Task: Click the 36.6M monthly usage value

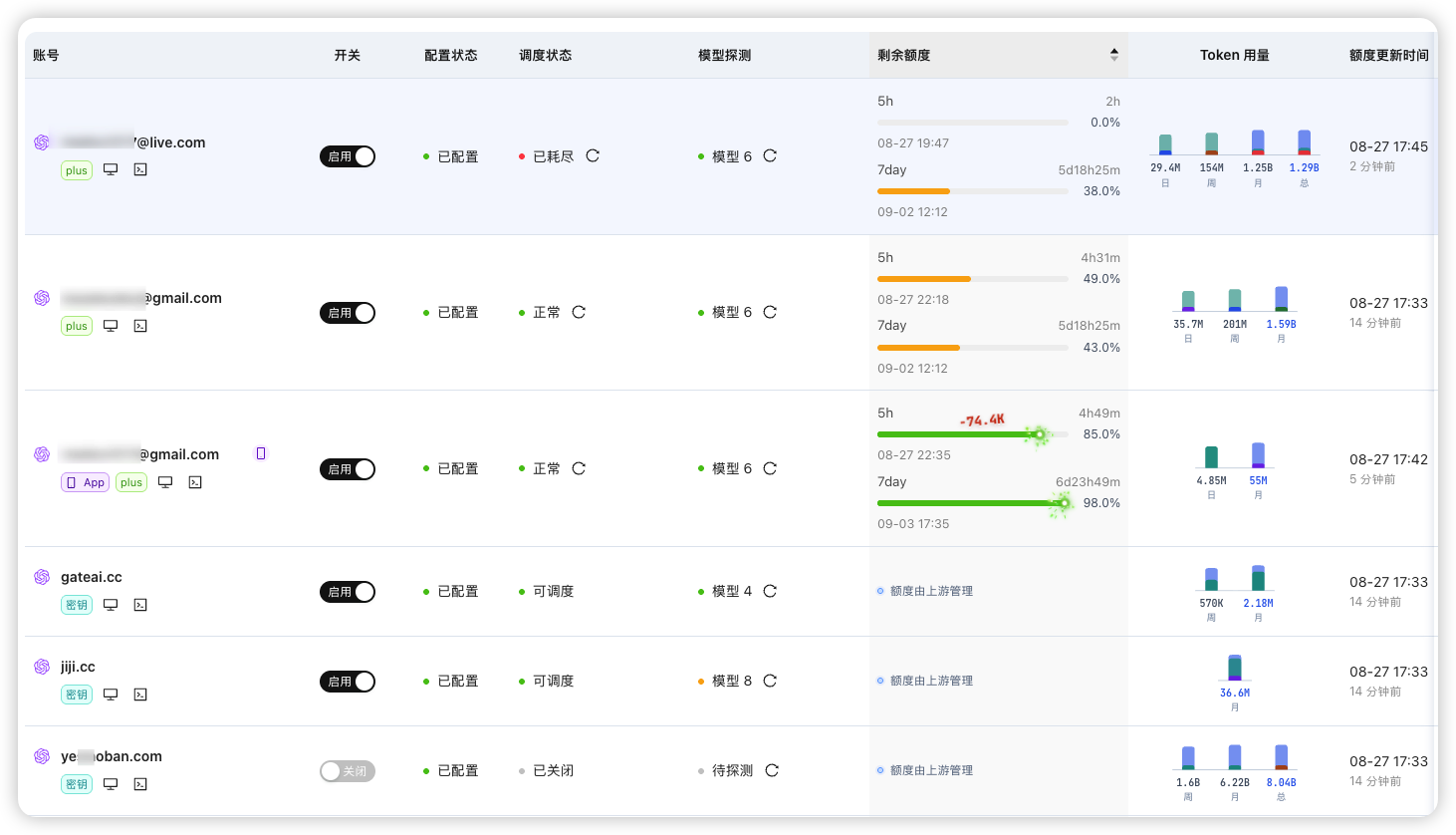Action: pos(1235,693)
